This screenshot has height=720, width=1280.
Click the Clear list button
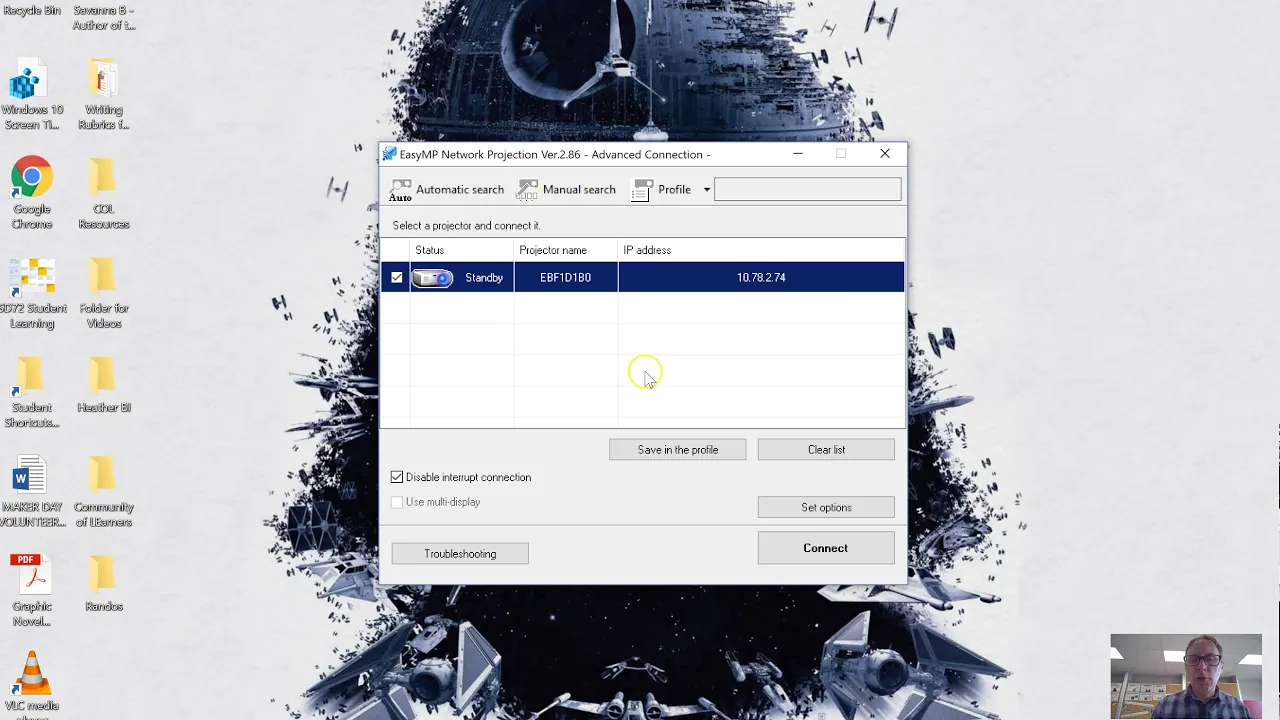pyautogui.click(x=826, y=450)
